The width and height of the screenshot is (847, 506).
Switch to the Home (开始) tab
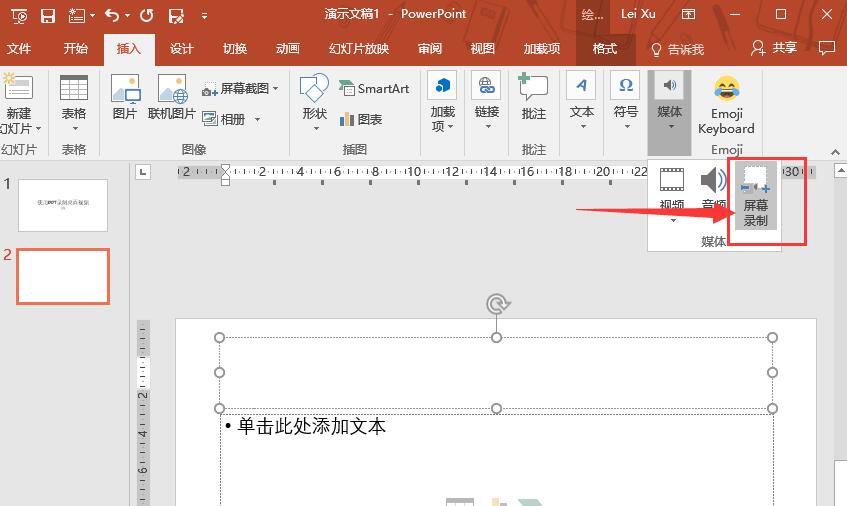tap(75, 49)
